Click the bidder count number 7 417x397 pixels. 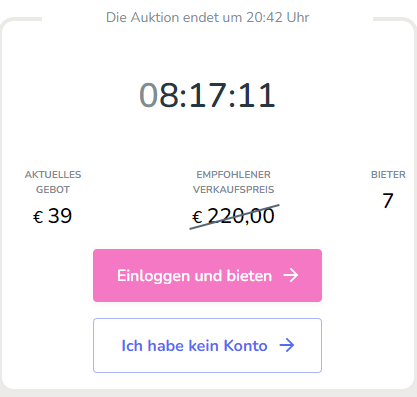(x=388, y=200)
